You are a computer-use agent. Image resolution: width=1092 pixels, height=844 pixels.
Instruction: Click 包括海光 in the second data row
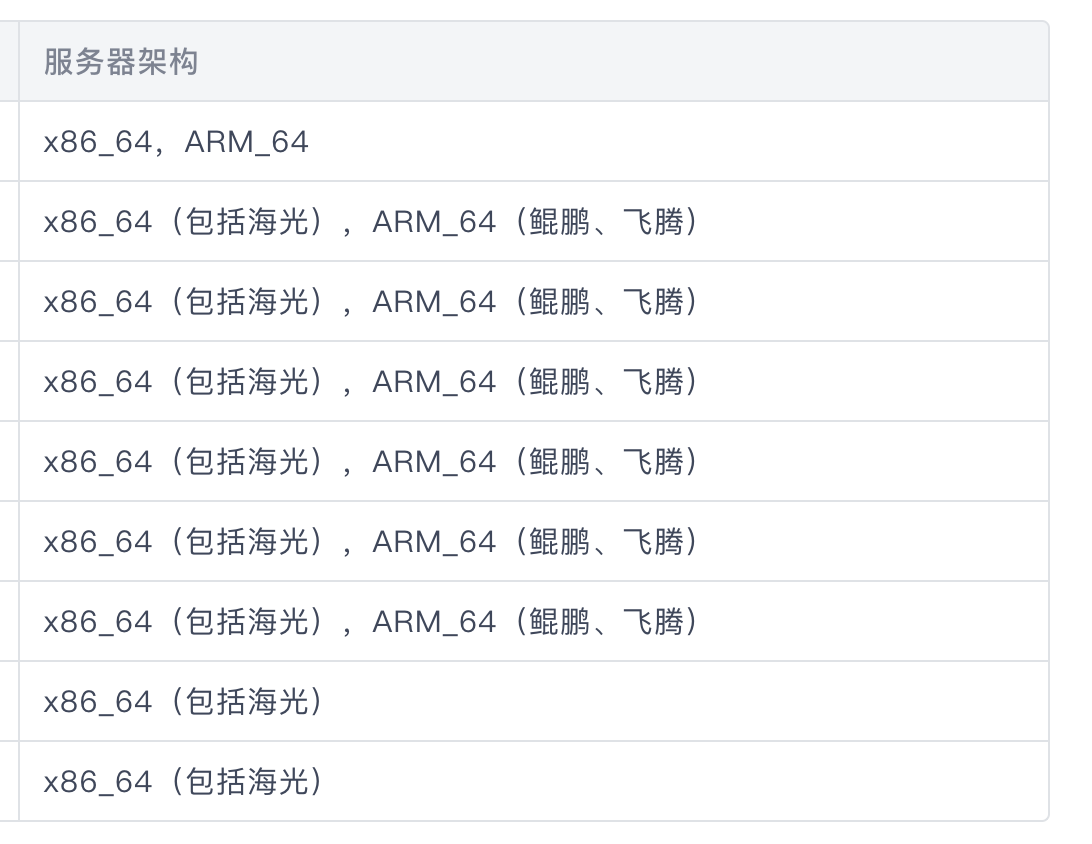[x=247, y=222]
